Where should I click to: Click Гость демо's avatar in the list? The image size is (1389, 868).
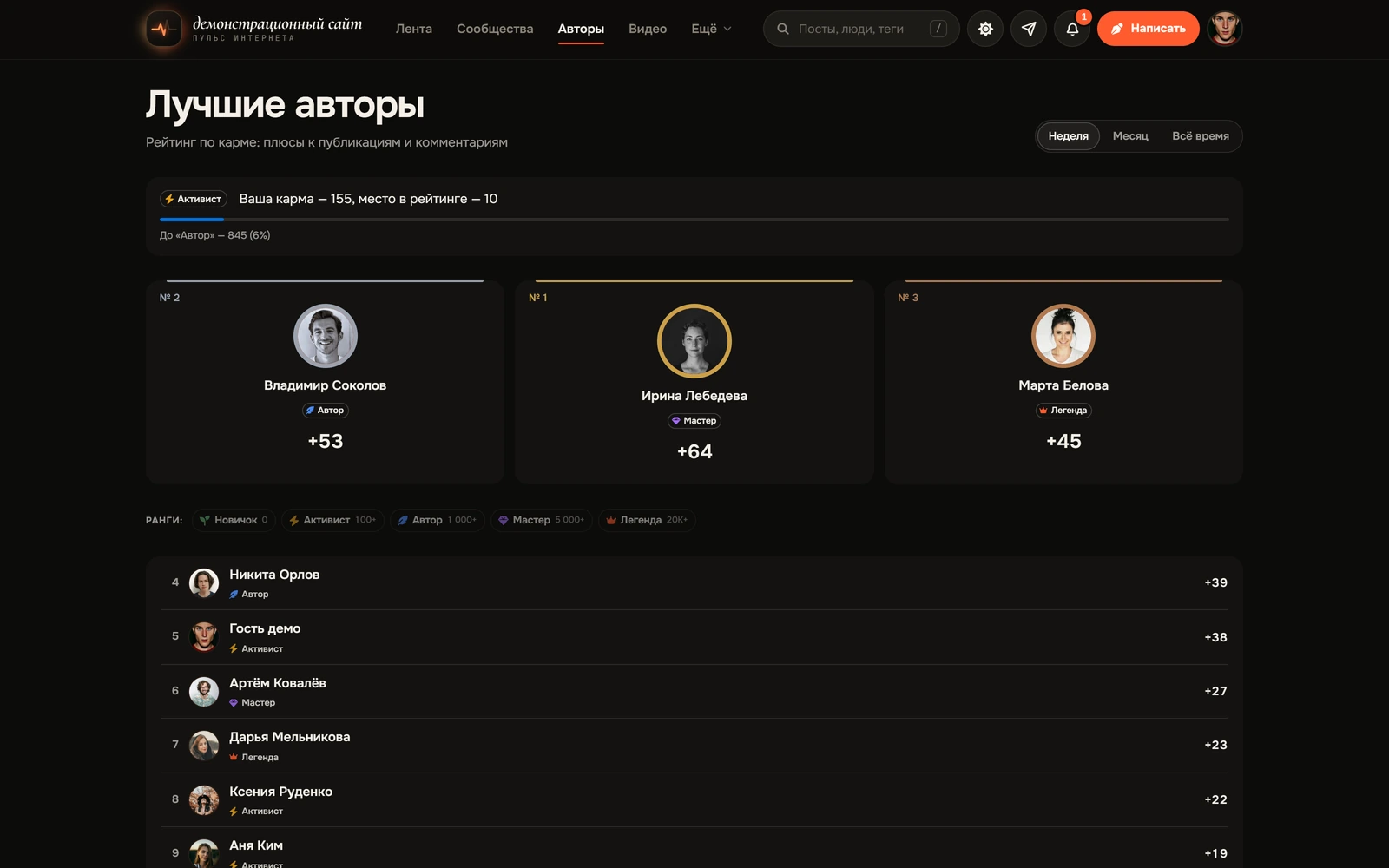coord(204,637)
